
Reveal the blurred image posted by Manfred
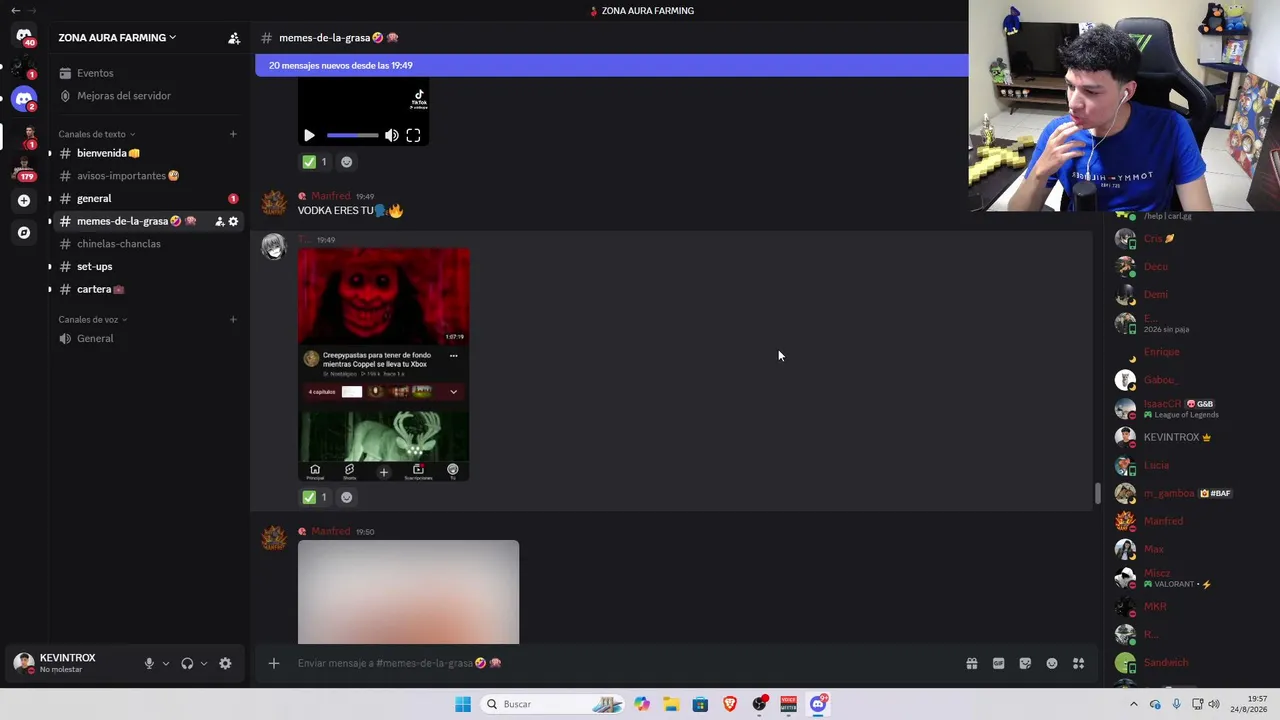click(408, 592)
